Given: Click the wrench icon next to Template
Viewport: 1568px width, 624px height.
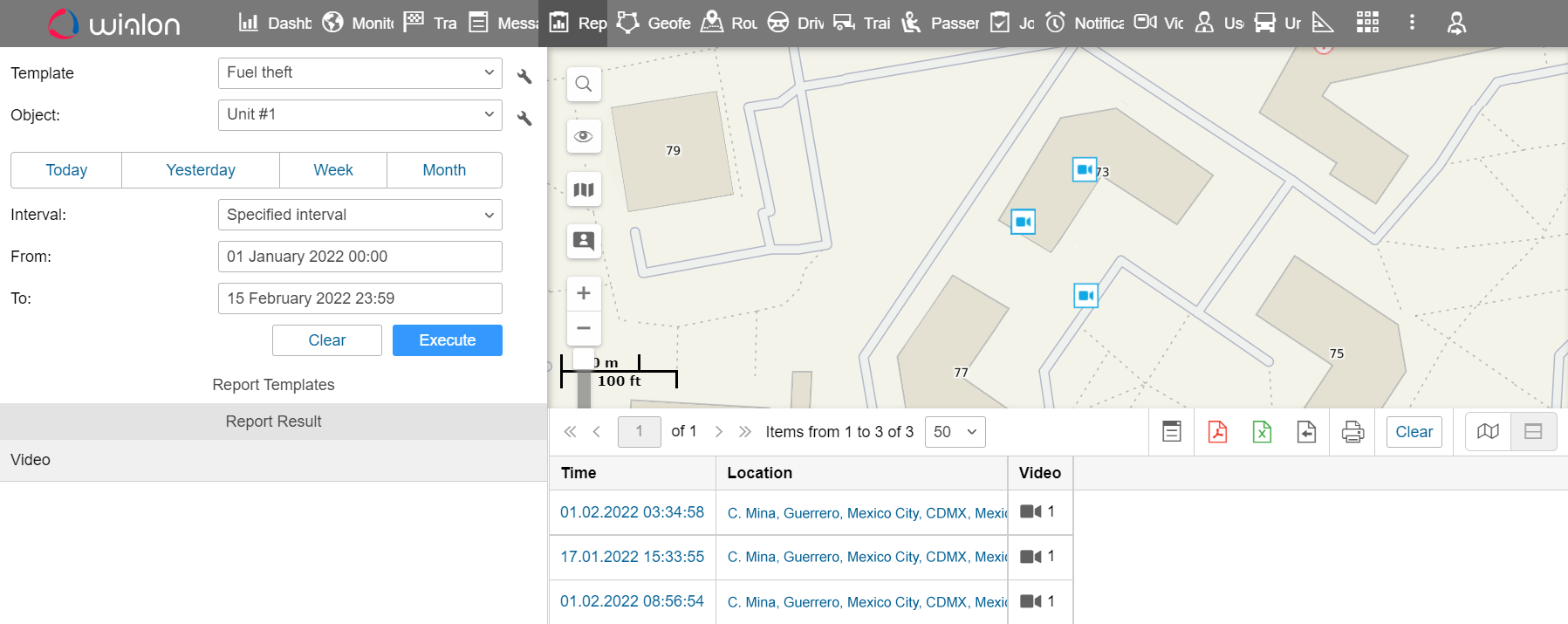Looking at the screenshot, I should [524, 77].
